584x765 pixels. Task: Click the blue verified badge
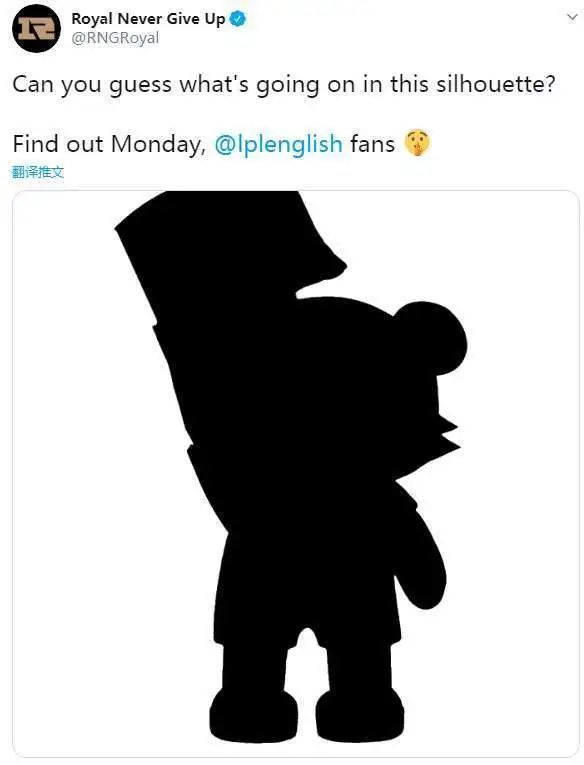(x=238, y=19)
